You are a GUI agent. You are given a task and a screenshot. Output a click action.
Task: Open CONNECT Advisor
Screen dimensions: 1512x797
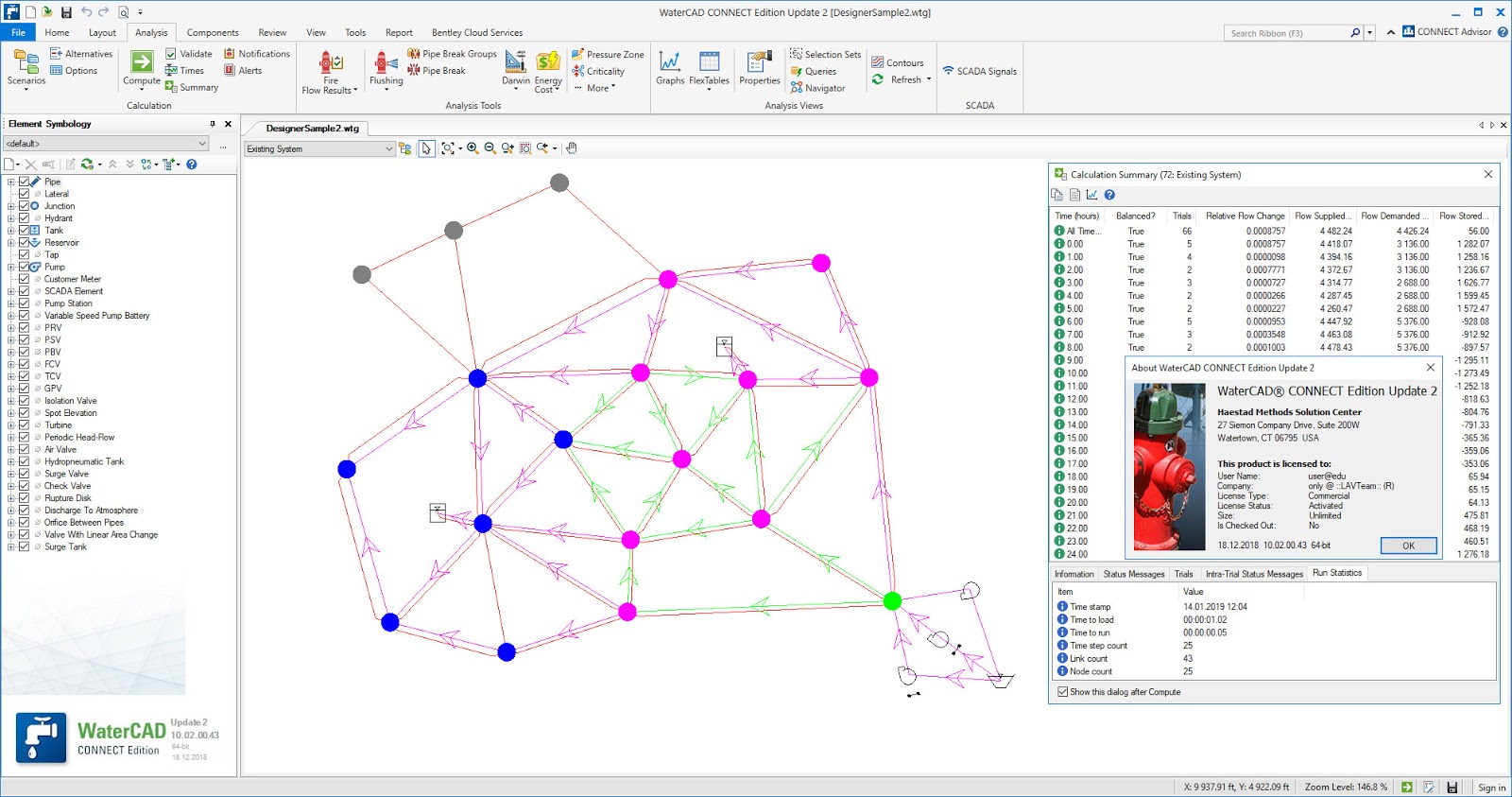(1447, 32)
